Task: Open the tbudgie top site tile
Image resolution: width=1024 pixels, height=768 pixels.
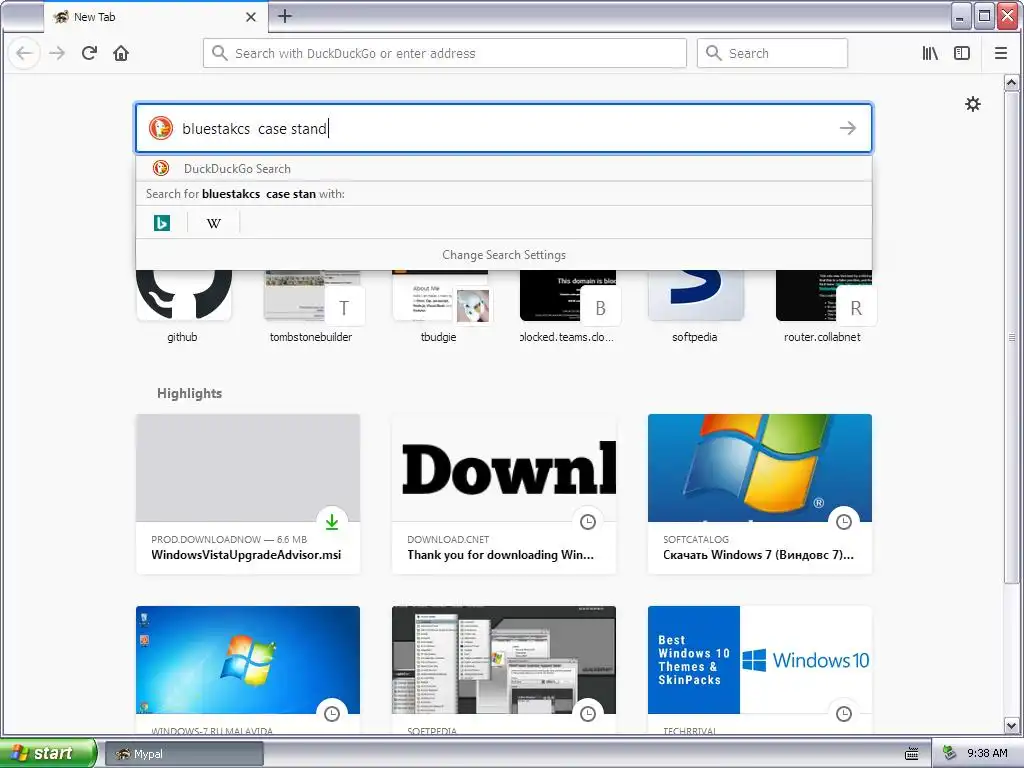Action: point(440,307)
